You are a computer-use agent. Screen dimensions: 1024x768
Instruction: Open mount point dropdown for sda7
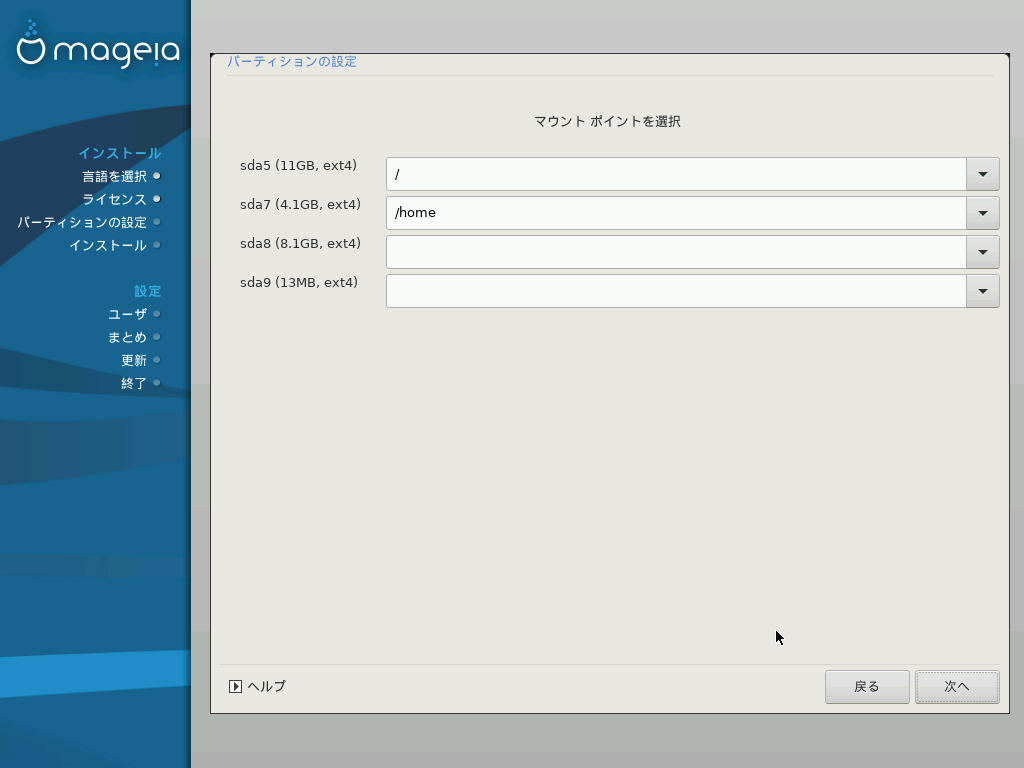coord(983,213)
